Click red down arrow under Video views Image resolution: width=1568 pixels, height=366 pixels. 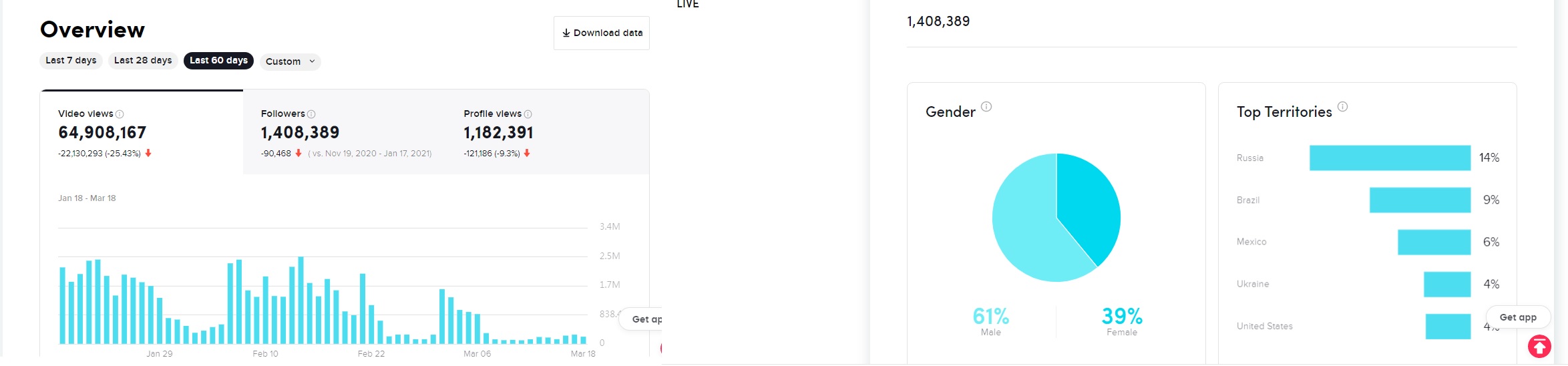(x=148, y=153)
